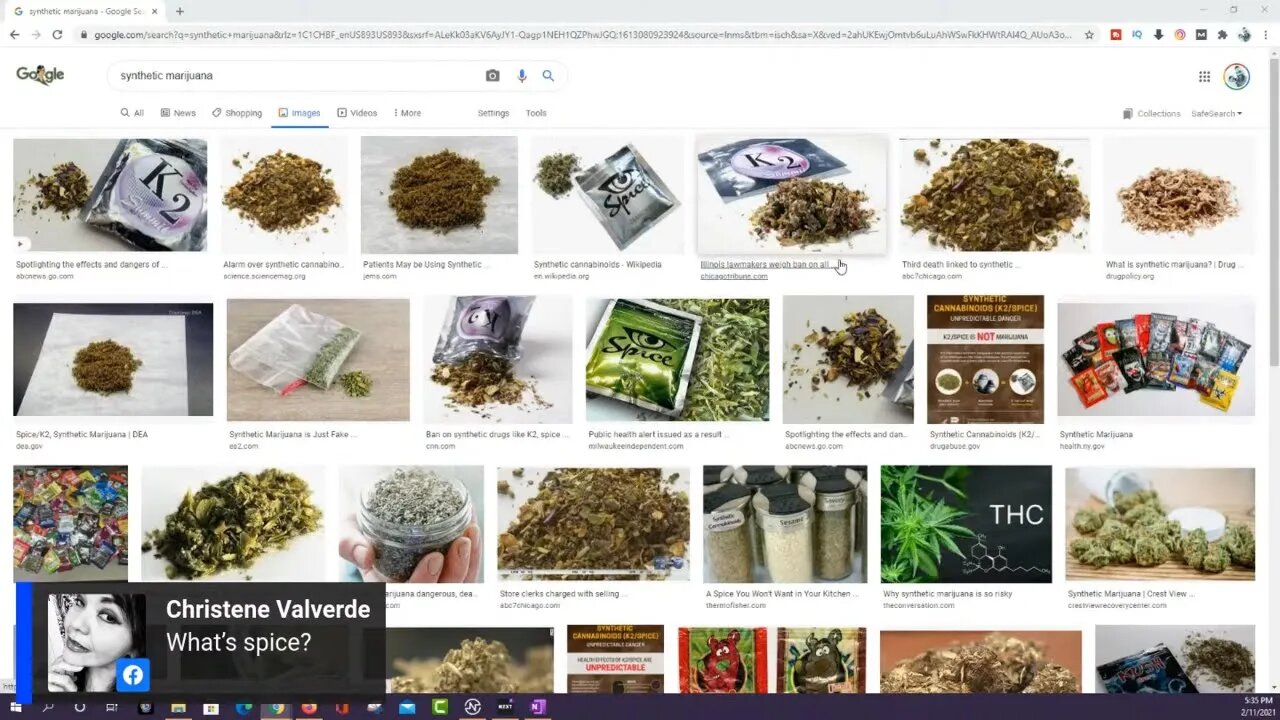Screen dimensions: 1280x720
Task: Open the SafeSearch dropdown
Action: 1216,113
